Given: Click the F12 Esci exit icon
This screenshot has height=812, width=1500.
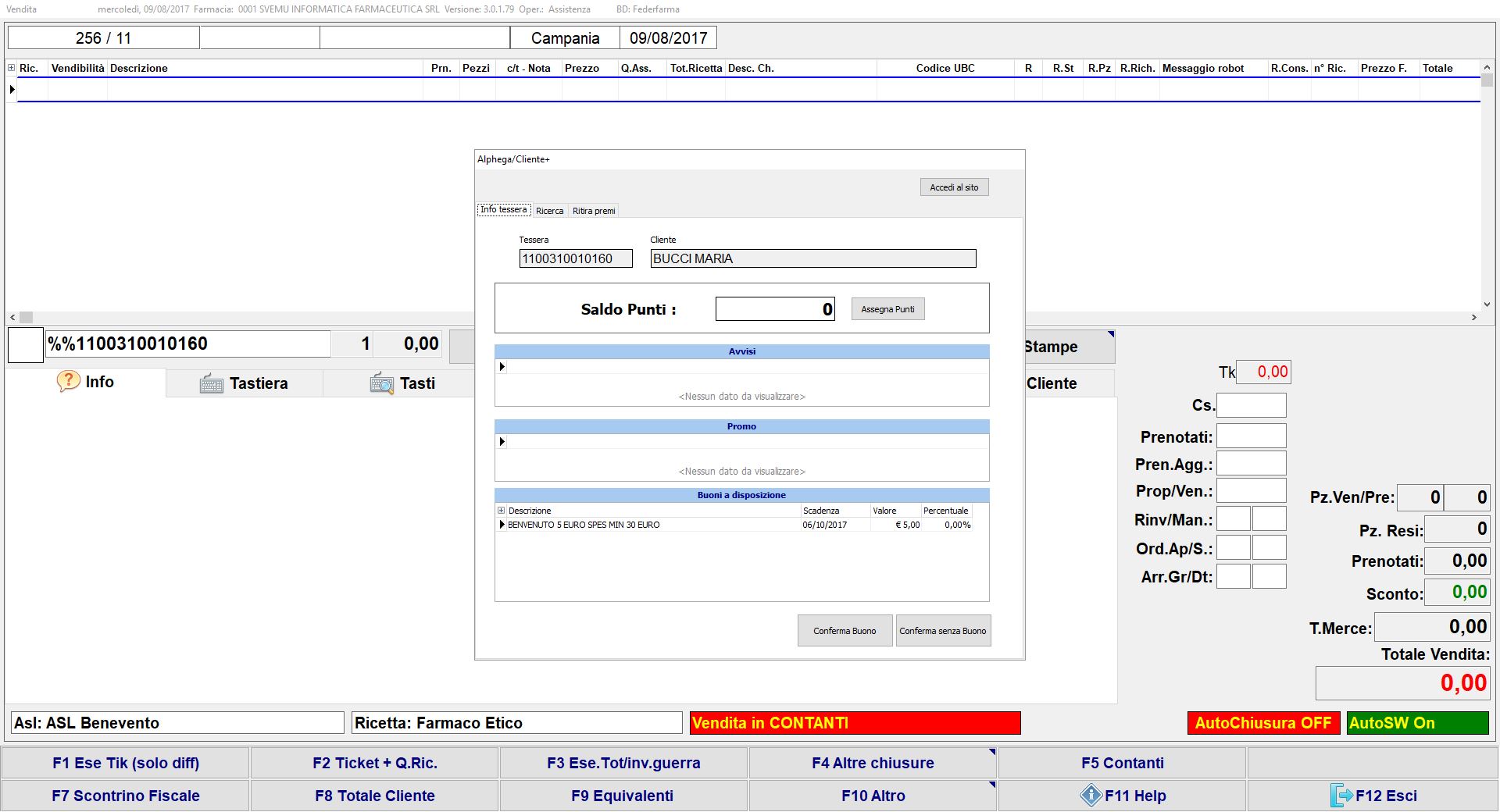Looking at the screenshot, I should point(1341,796).
